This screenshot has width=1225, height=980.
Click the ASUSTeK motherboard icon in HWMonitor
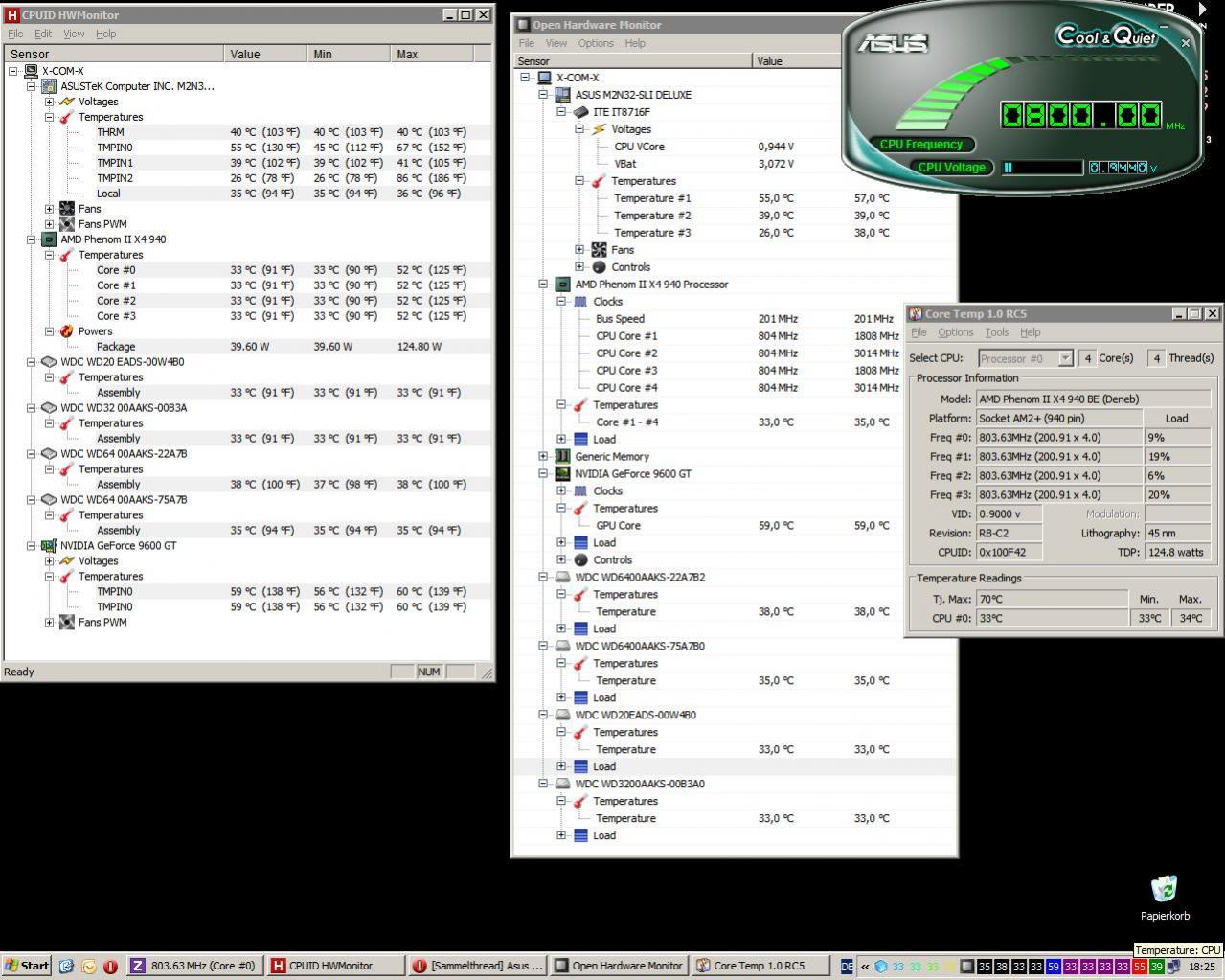[49, 86]
